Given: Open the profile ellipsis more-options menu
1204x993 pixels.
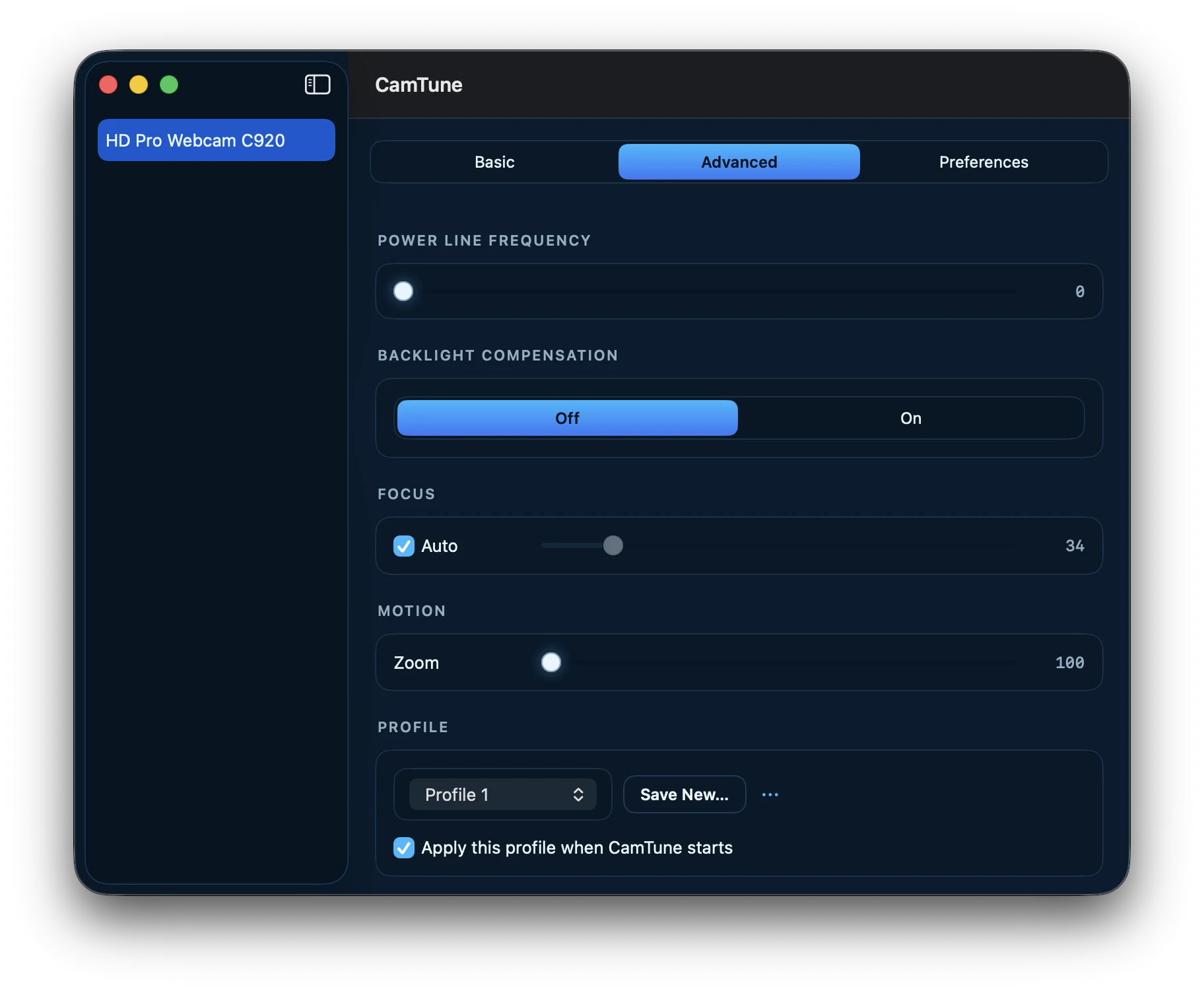Looking at the screenshot, I should click(x=770, y=794).
